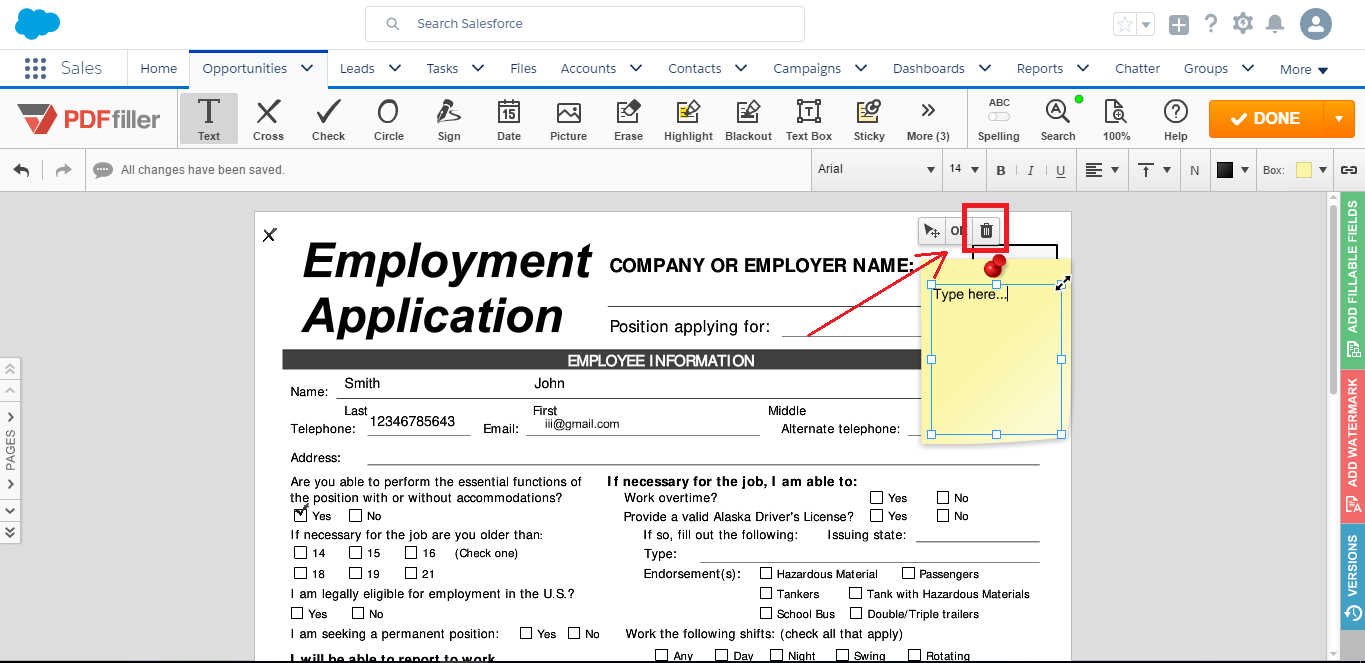Go to the Home tab

click(x=158, y=68)
